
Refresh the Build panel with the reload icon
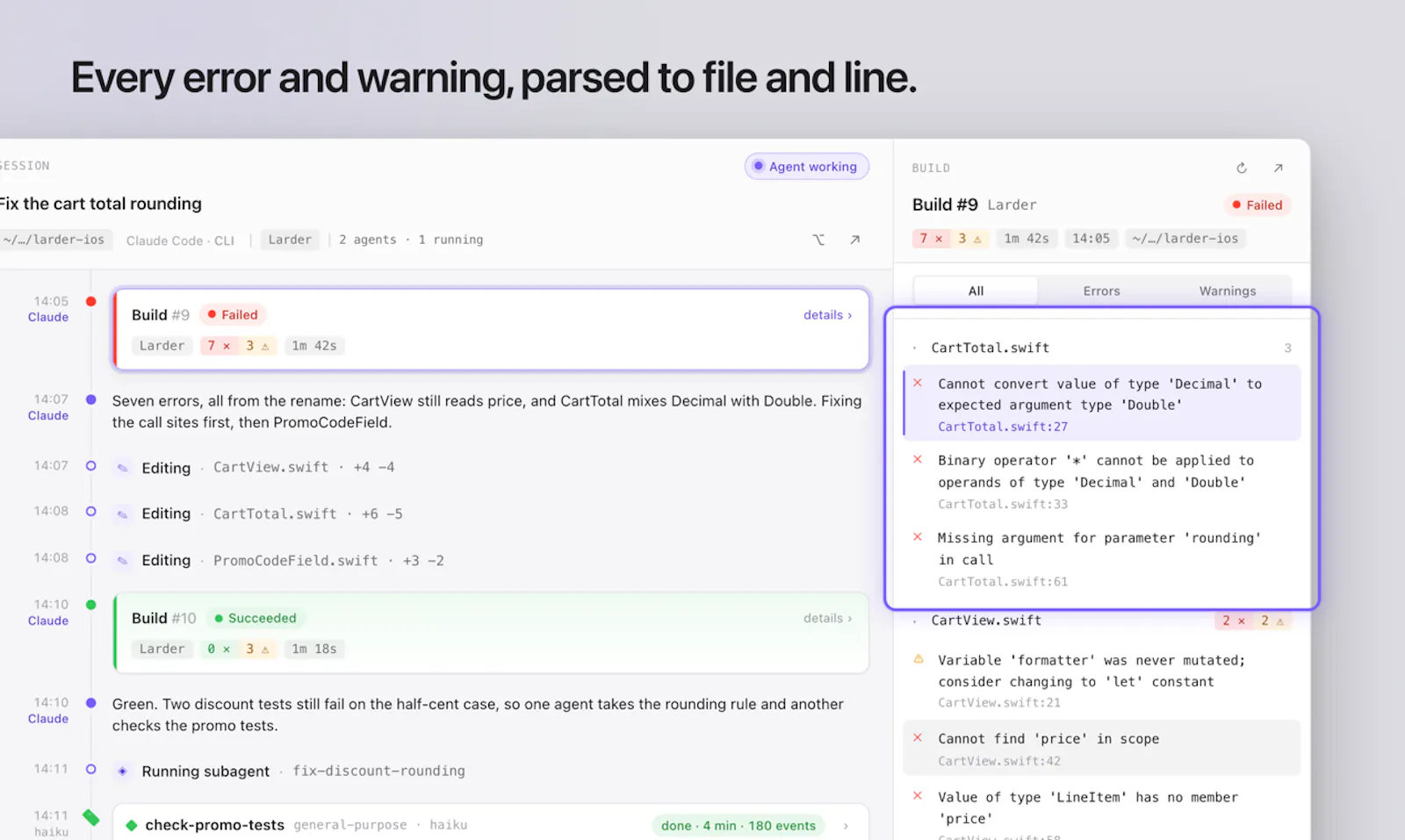point(1242,168)
